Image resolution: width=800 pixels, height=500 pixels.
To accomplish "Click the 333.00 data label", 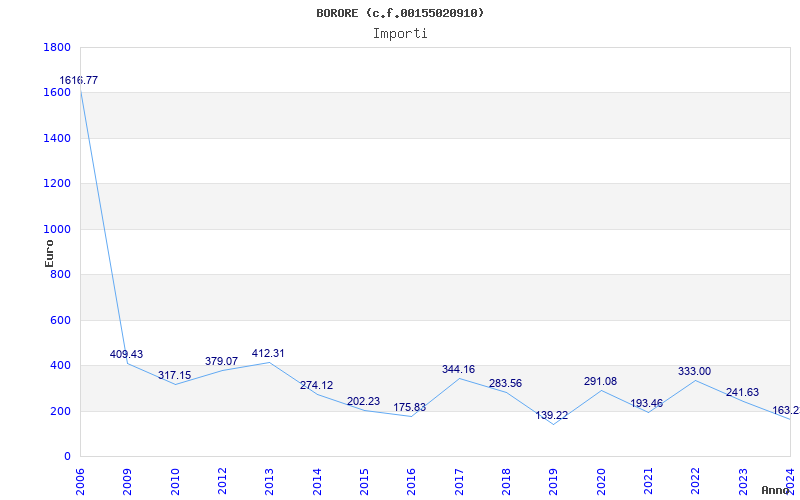I will [694, 371].
